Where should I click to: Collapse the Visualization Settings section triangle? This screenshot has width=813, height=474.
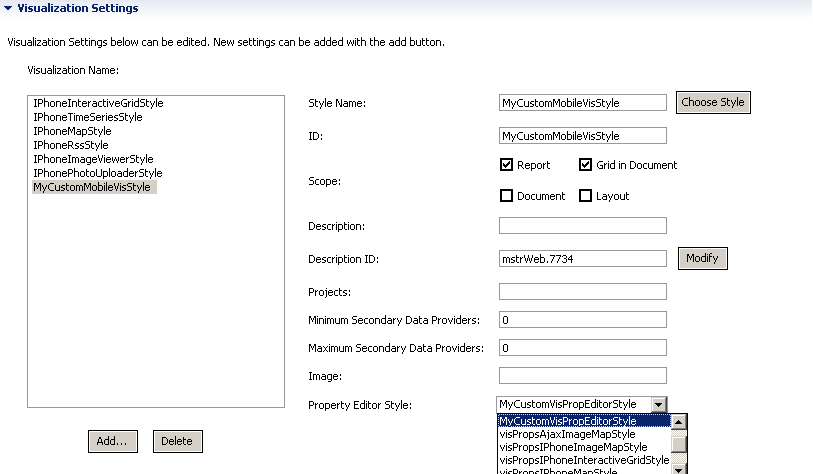(x=8, y=8)
